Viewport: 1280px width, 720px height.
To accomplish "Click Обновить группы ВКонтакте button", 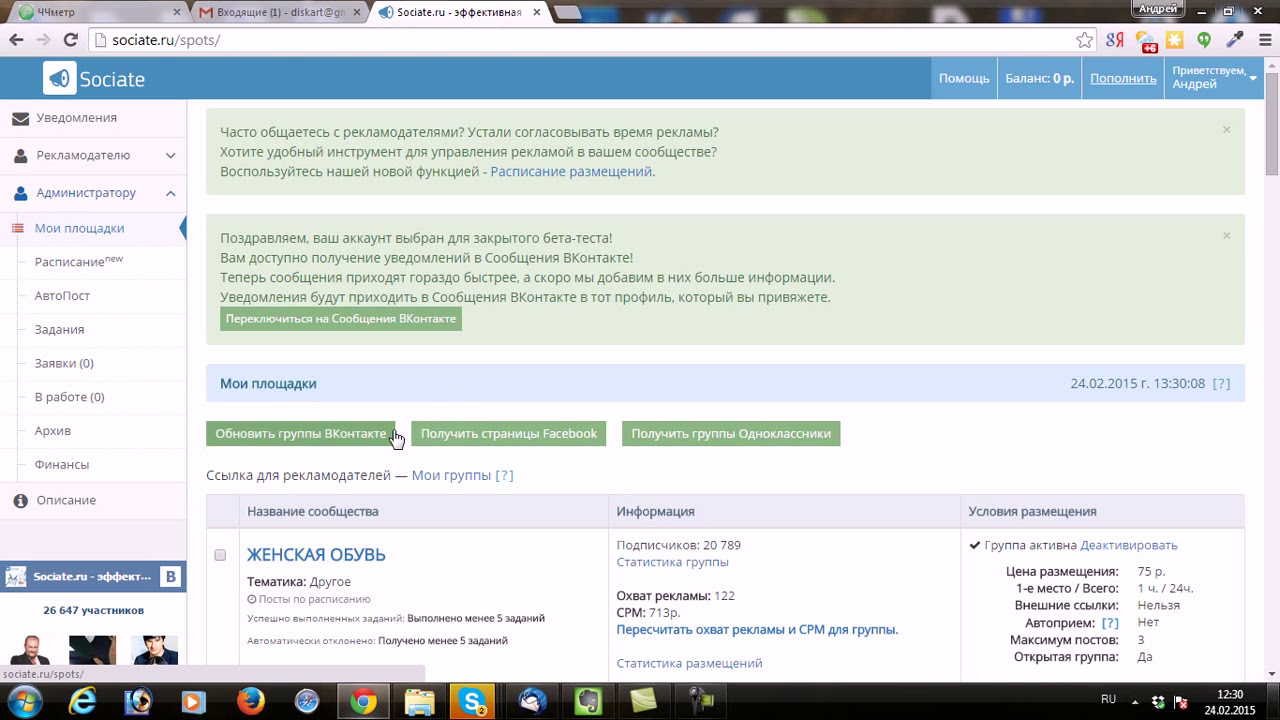I will pos(300,434).
